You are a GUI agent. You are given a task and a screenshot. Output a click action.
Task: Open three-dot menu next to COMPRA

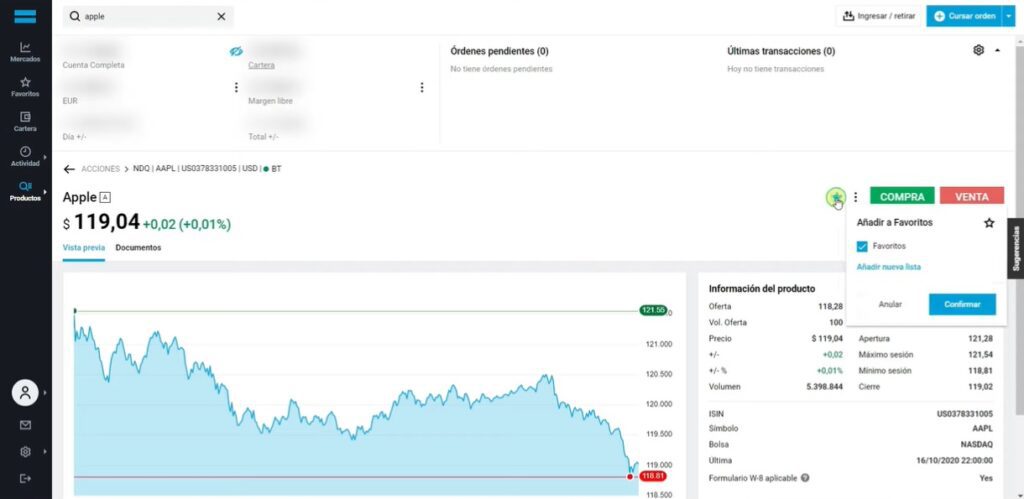tap(856, 197)
